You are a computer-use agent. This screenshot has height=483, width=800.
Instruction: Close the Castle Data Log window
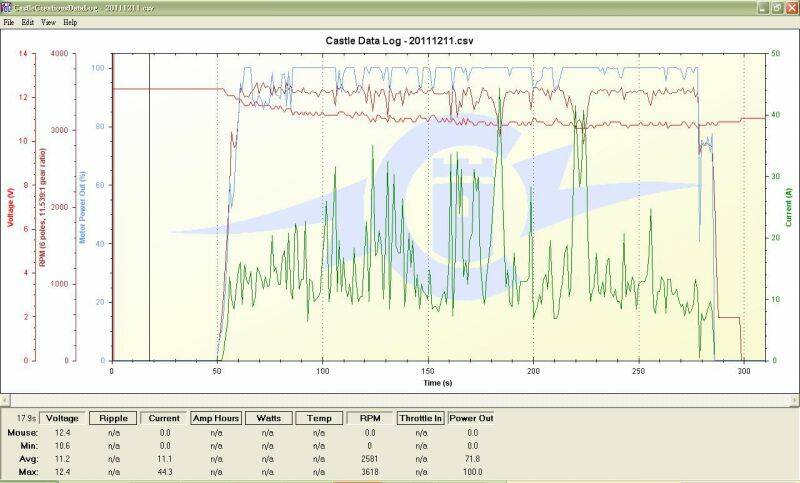(x=790, y=6)
